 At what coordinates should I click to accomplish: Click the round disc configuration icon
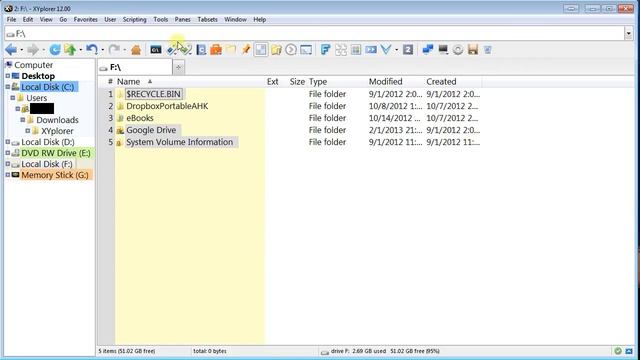(x=458, y=50)
